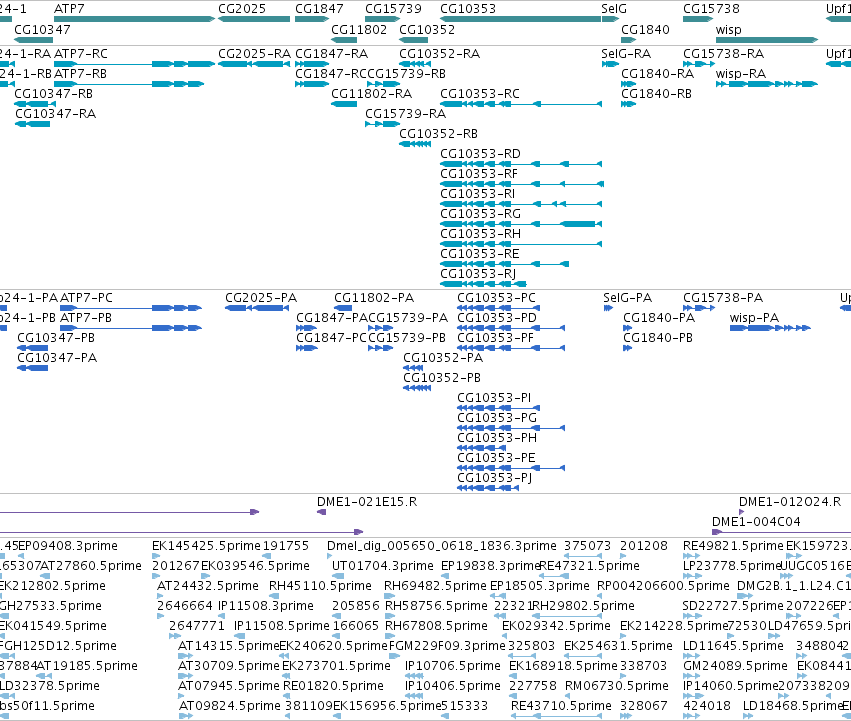Click the CG10353-PC protein label
The width and height of the screenshot is (851, 721).
[497, 298]
